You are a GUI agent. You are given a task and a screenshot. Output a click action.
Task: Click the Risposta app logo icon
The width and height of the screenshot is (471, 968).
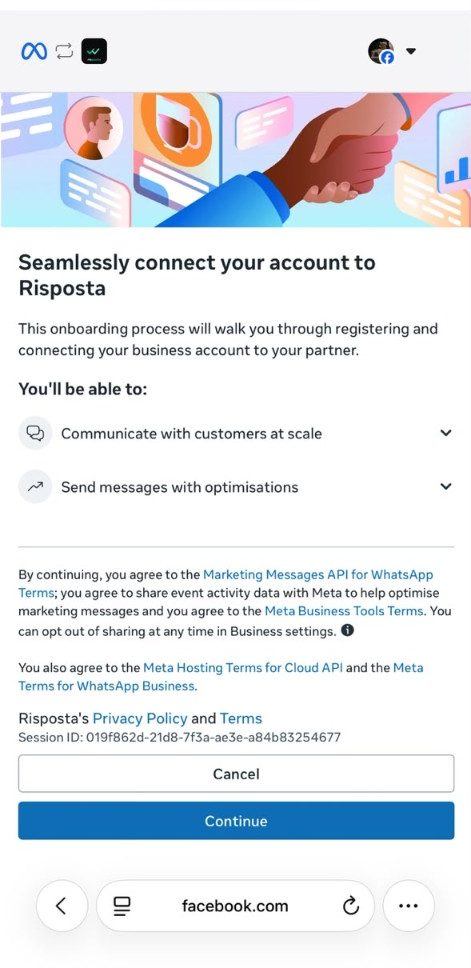coord(94,51)
